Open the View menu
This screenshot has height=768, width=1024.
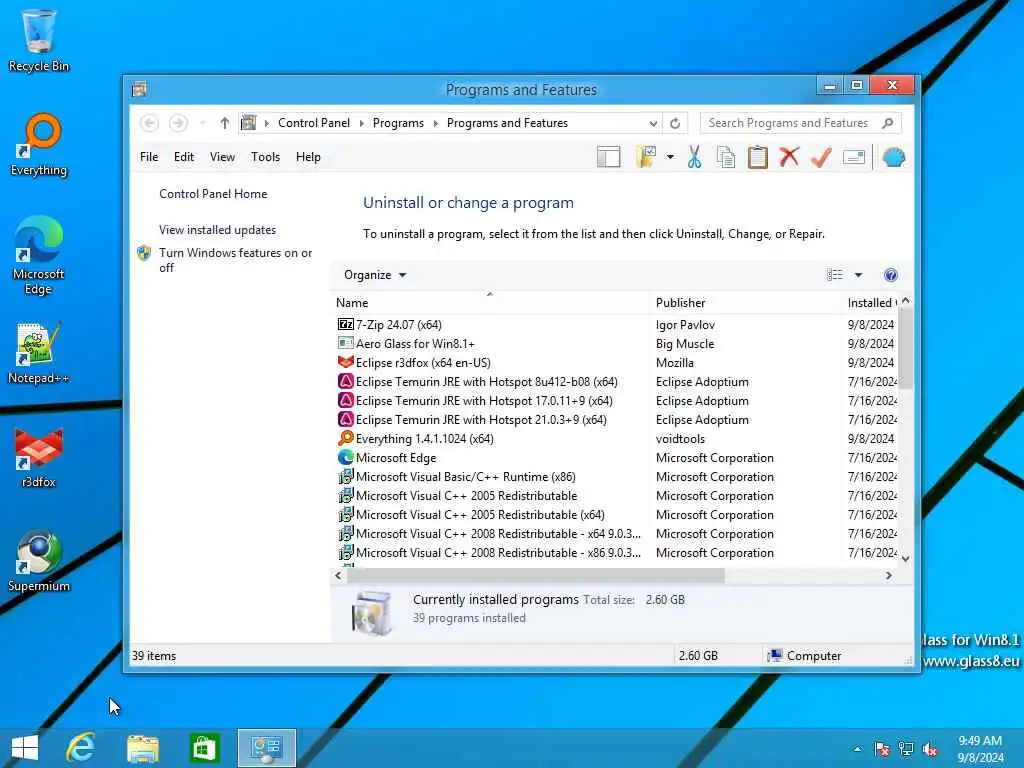pos(222,157)
